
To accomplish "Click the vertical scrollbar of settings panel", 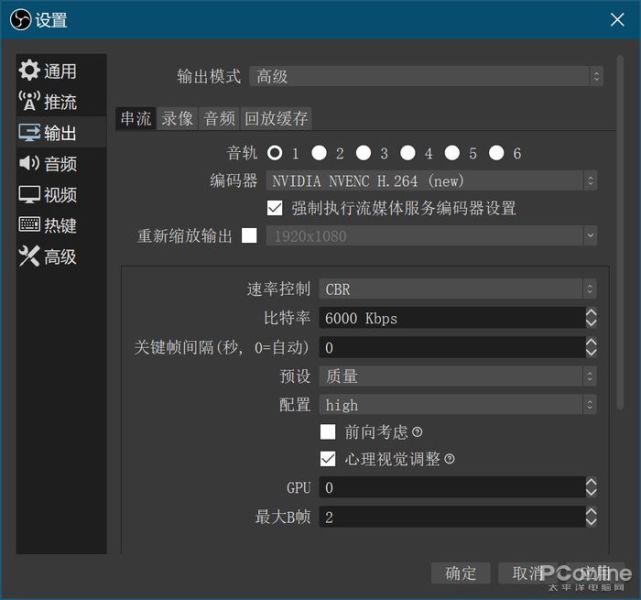I will [x=620, y=232].
